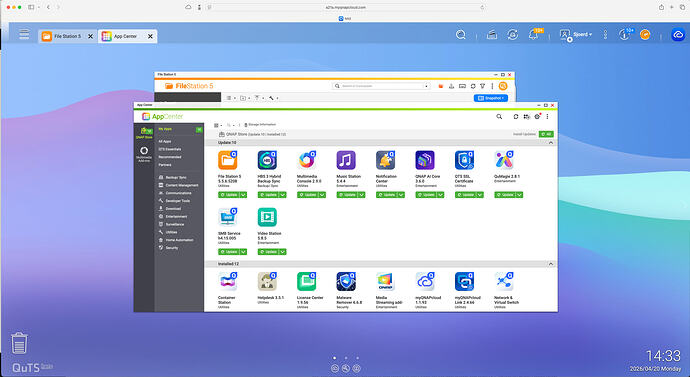Open Update dropdown arrow for HBS 3 Hybrid Backup Sync
Viewport: 690px width, 377px height.
click(283, 195)
